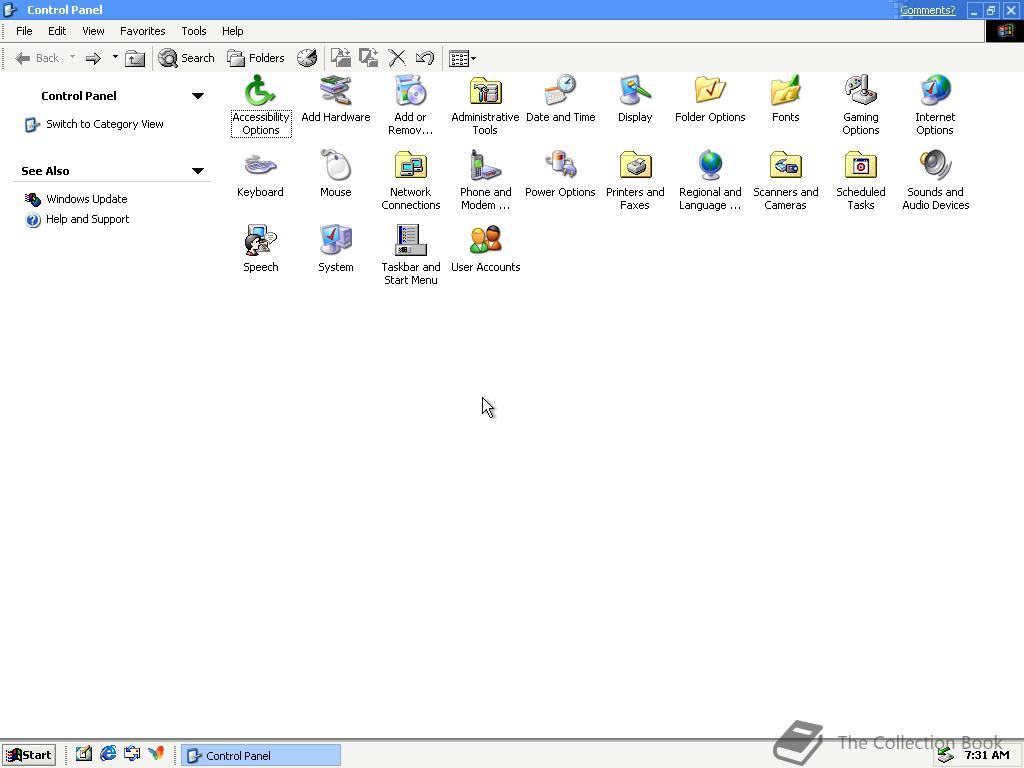Collapse the Control Panel side pane section
Image resolution: width=1024 pixels, height=768 pixels.
pos(198,96)
